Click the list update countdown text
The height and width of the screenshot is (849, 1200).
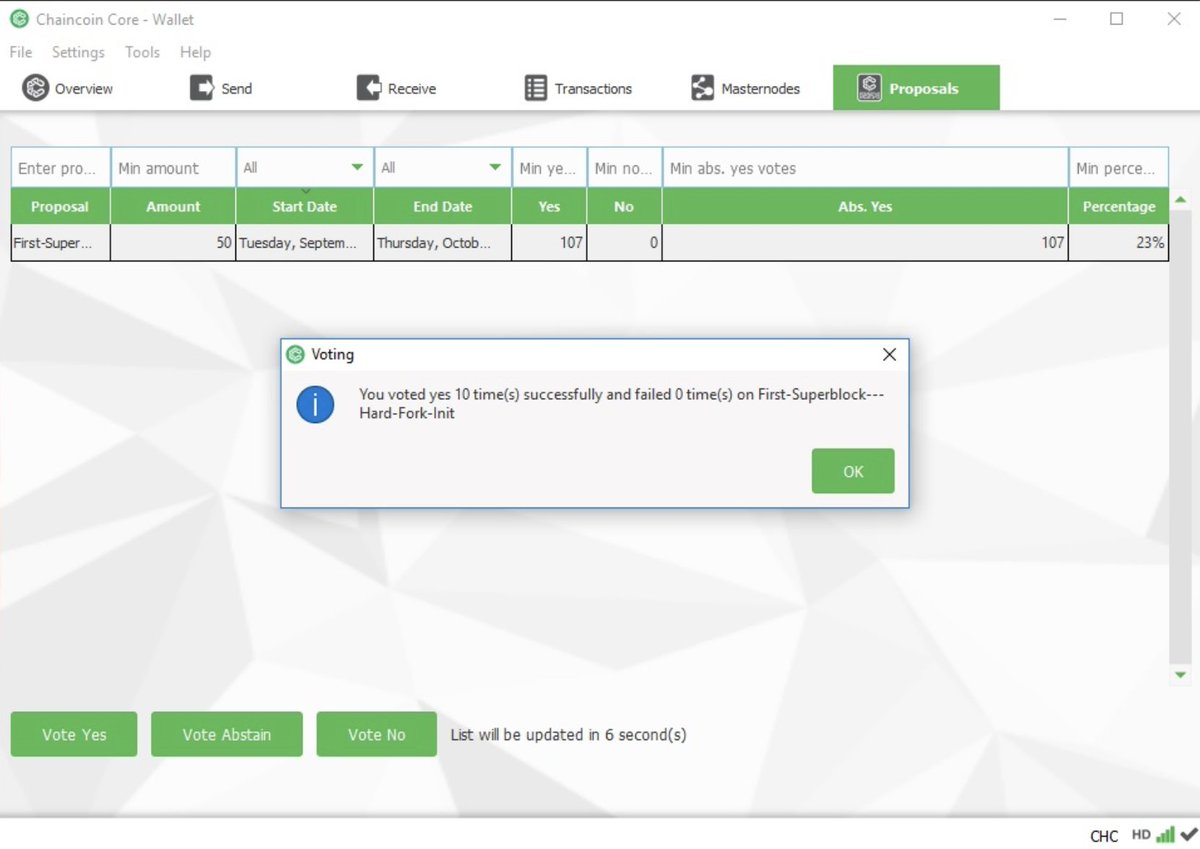point(568,734)
